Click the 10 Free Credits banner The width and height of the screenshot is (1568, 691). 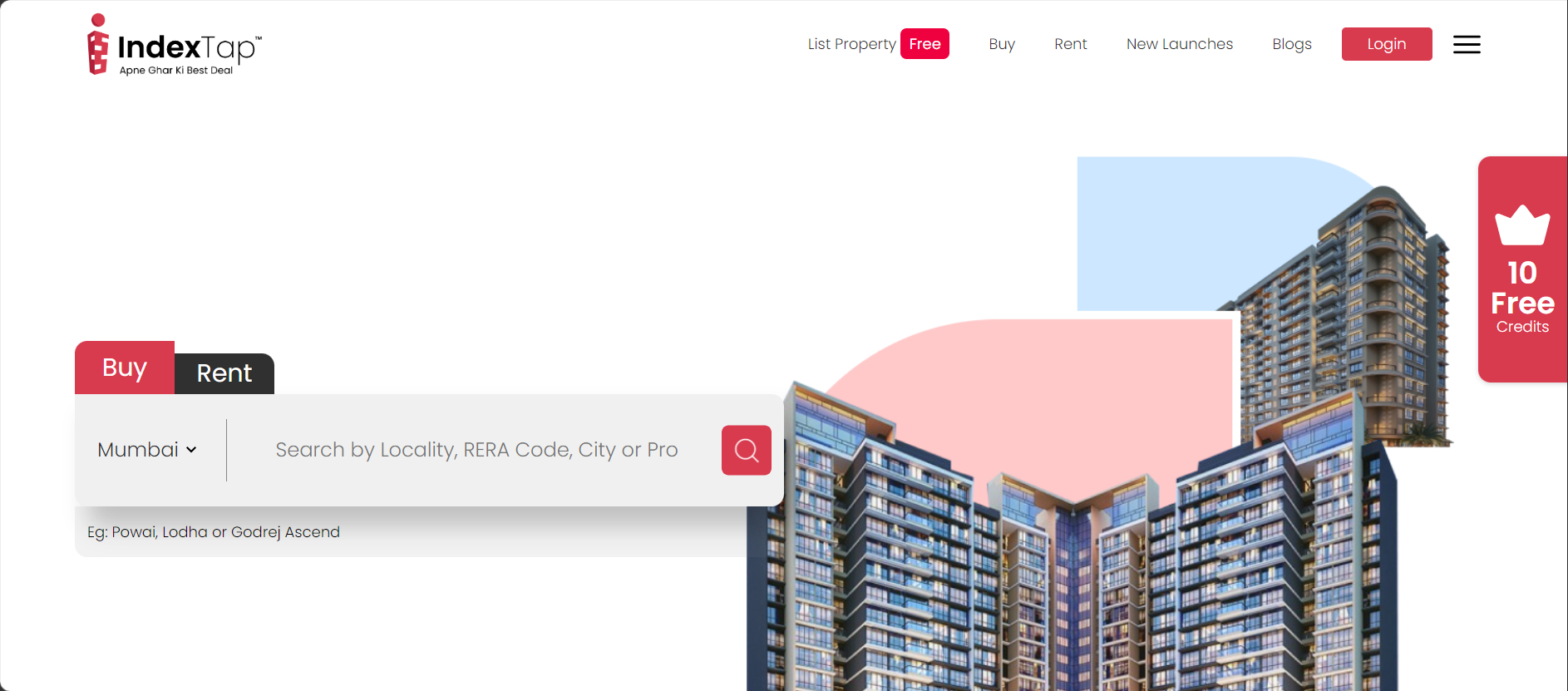coord(1522,269)
